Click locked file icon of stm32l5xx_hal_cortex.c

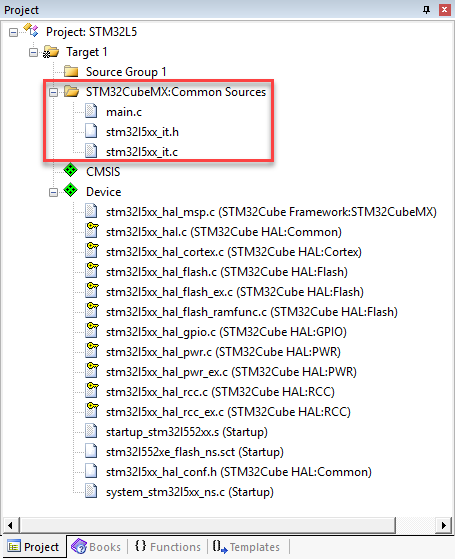(92, 251)
